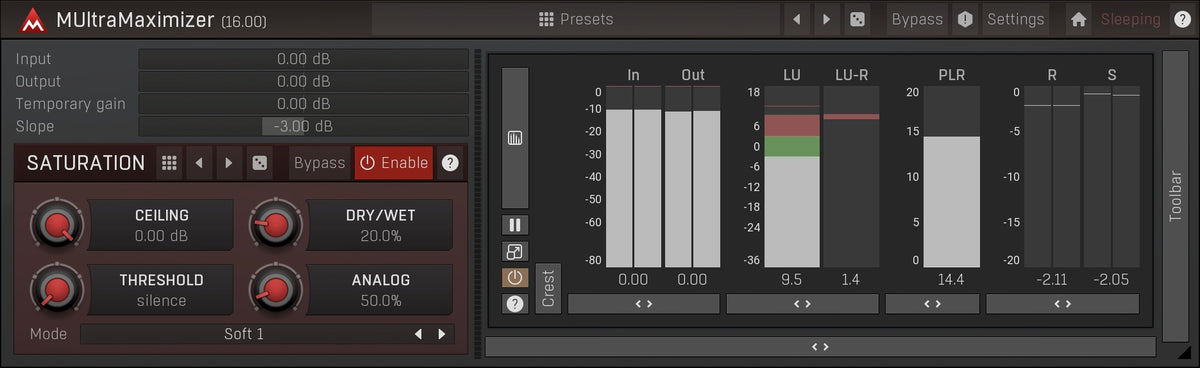
Task: Pause the meters with pause icon
Action: tap(516, 225)
